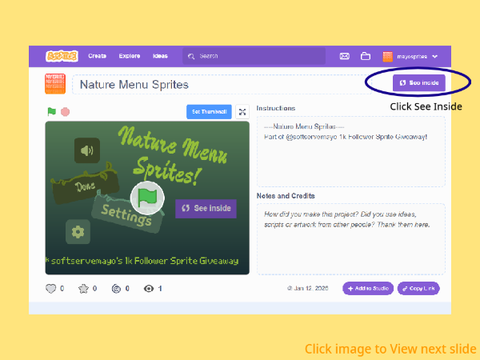The width and height of the screenshot is (480, 360).
Task: Start project with center green flag
Action: pyautogui.click(x=147, y=198)
